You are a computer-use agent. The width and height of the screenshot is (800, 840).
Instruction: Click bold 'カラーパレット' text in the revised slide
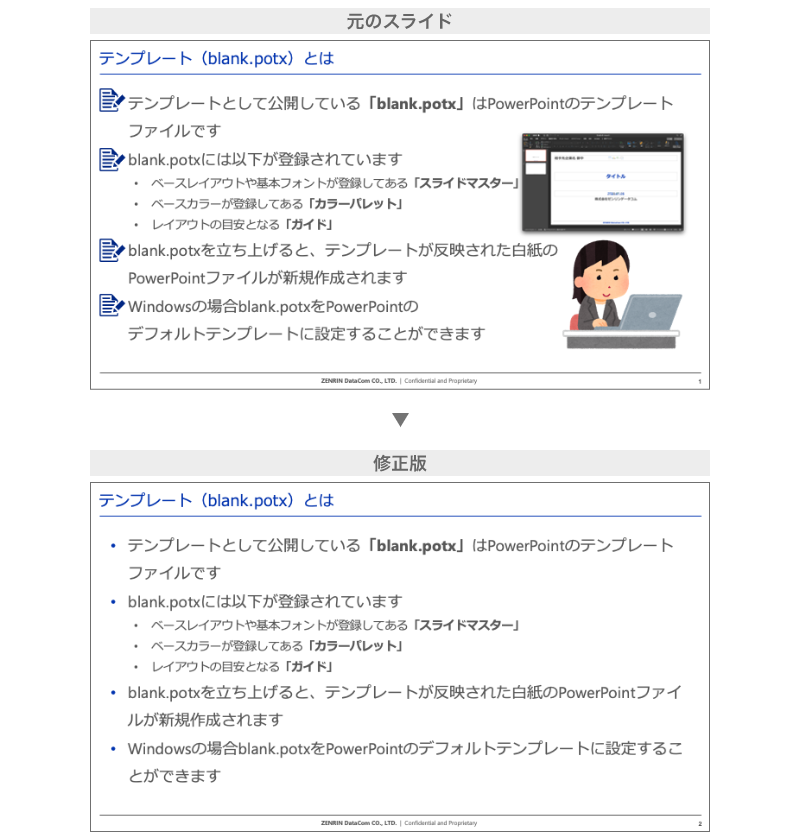point(355,646)
